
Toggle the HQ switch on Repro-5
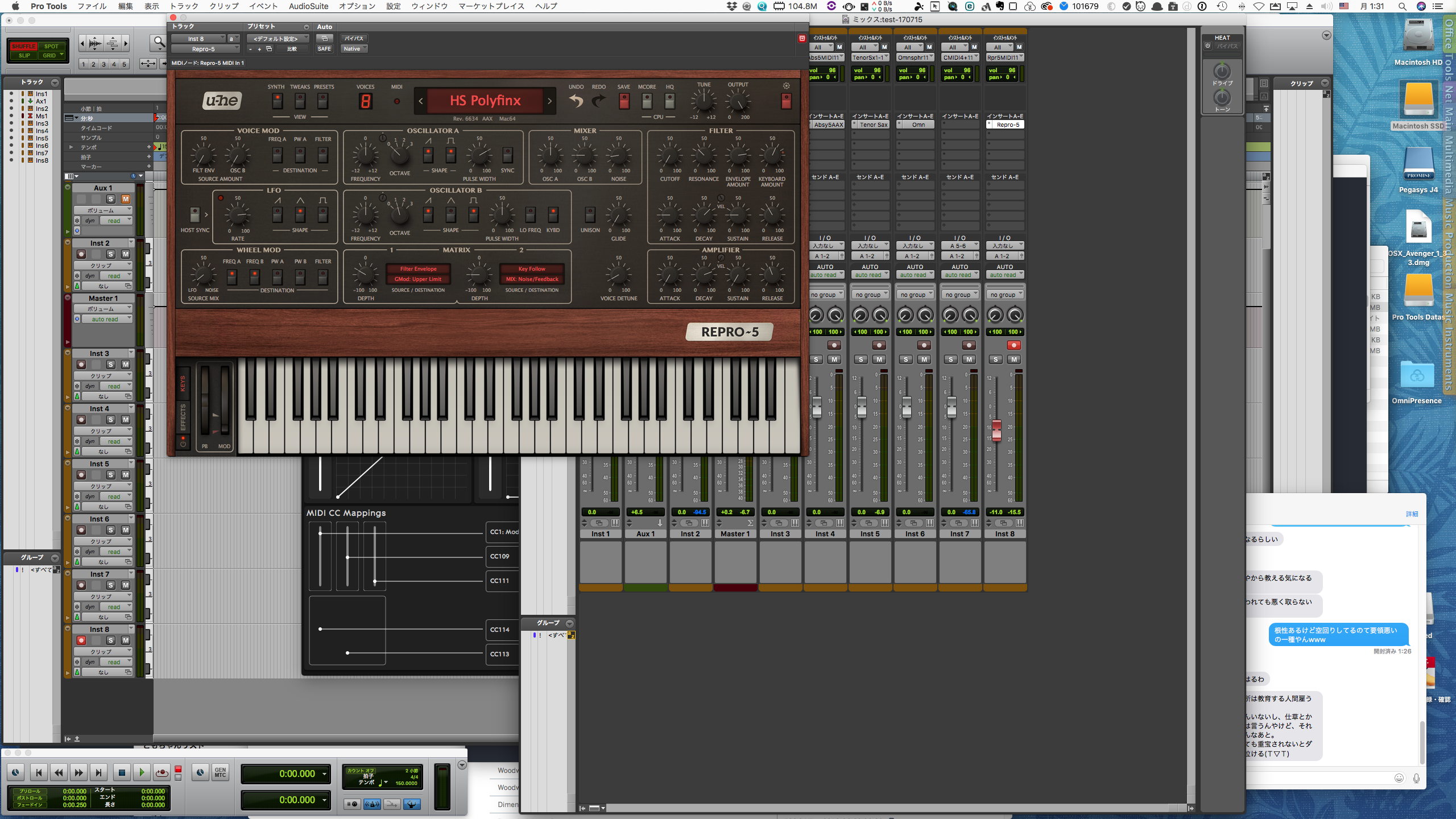669,101
